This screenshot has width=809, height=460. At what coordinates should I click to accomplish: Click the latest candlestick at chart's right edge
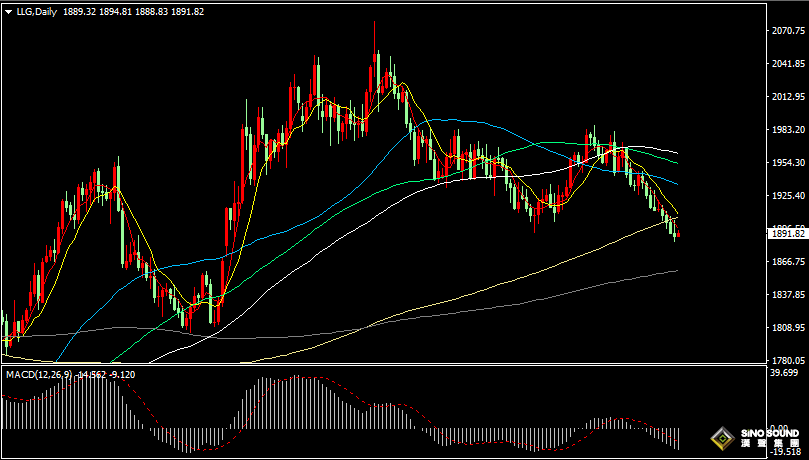(678, 233)
